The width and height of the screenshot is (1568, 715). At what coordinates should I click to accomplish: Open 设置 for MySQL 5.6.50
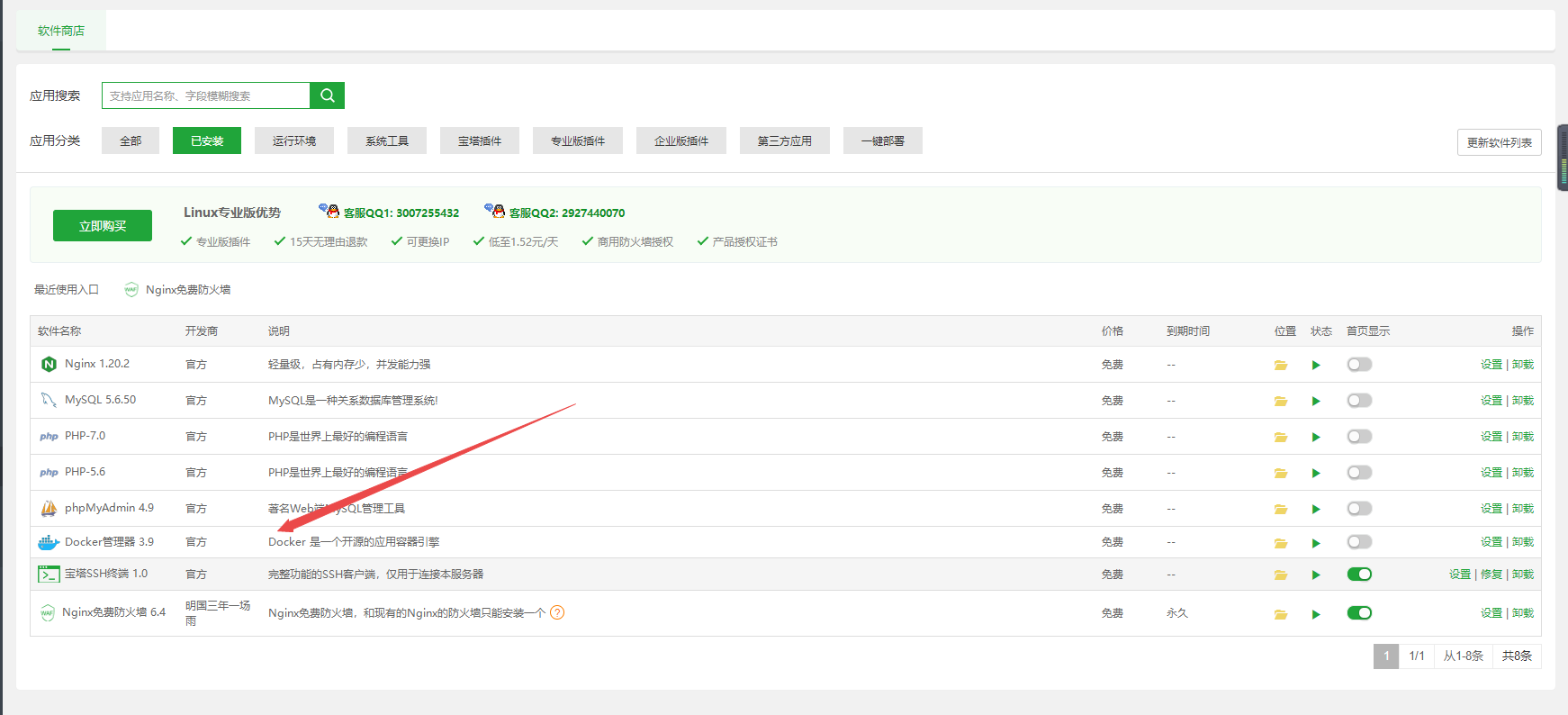point(1491,401)
